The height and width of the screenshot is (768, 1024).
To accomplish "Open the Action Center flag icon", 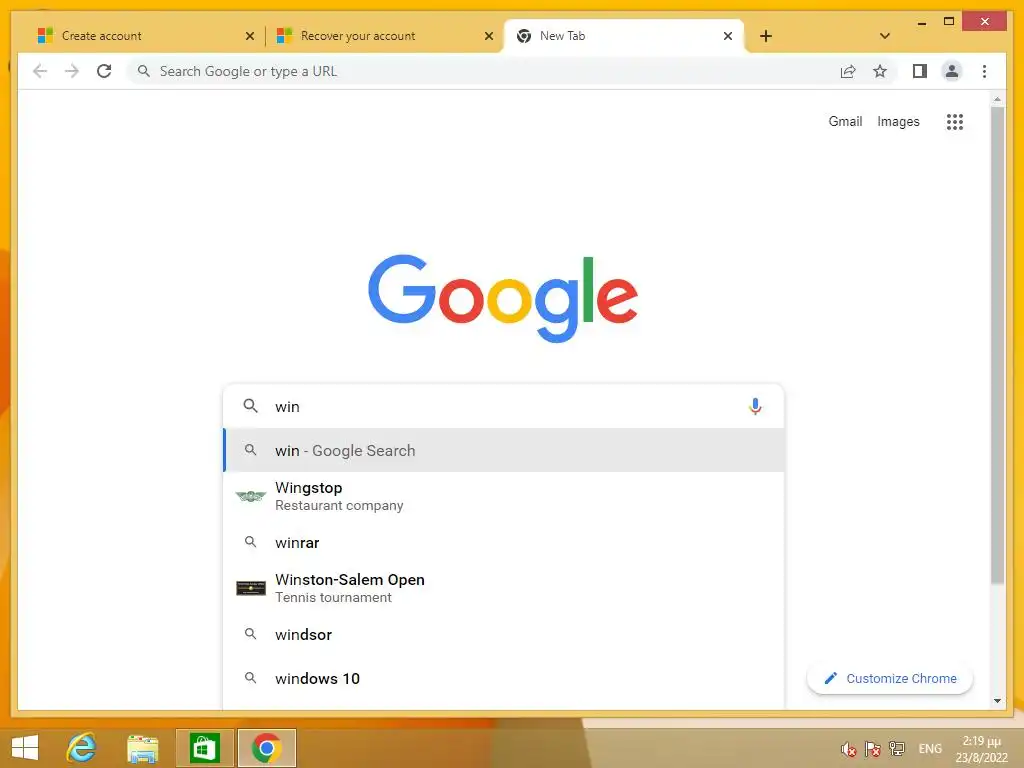I will [x=872, y=749].
